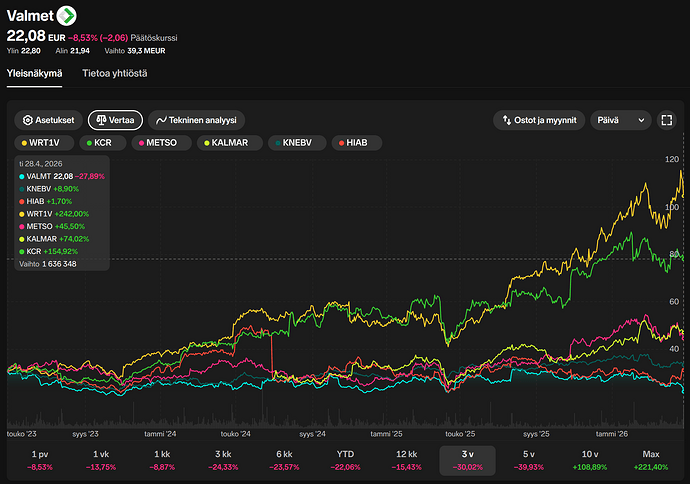This screenshot has height=484, width=690.
Task: Click Vaihto 1 636 348 legend value
Action: pos(48,264)
